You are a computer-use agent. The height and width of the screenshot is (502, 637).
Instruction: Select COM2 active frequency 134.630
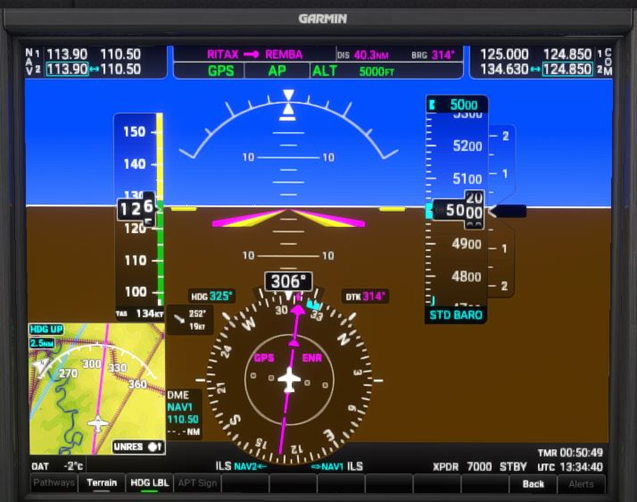pyautogui.click(x=505, y=69)
